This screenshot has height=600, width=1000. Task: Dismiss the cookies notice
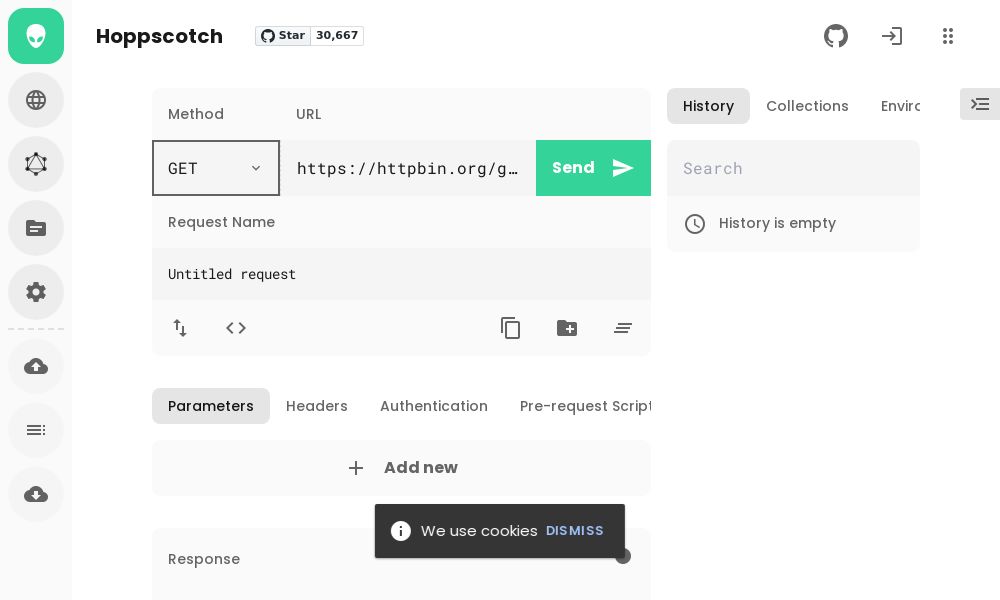pyautogui.click(x=575, y=531)
